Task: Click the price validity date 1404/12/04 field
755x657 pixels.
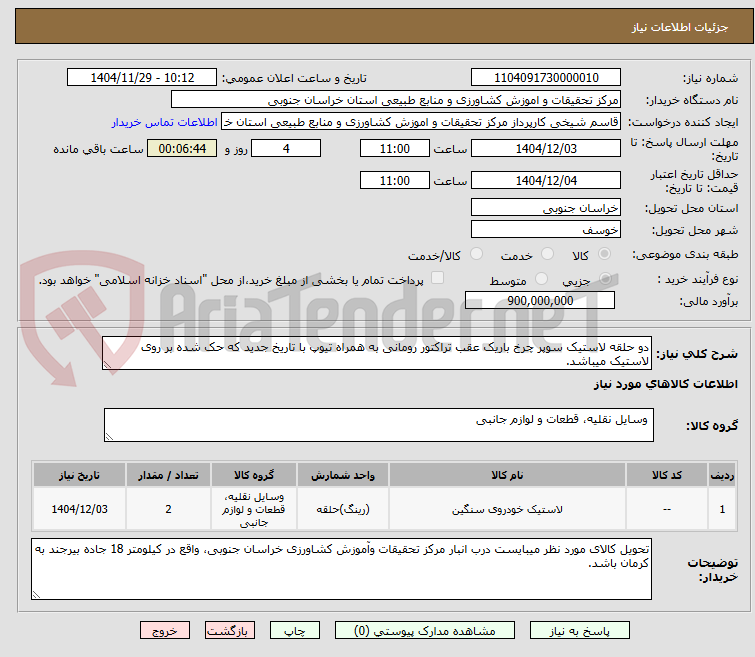Action: pyautogui.click(x=546, y=181)
